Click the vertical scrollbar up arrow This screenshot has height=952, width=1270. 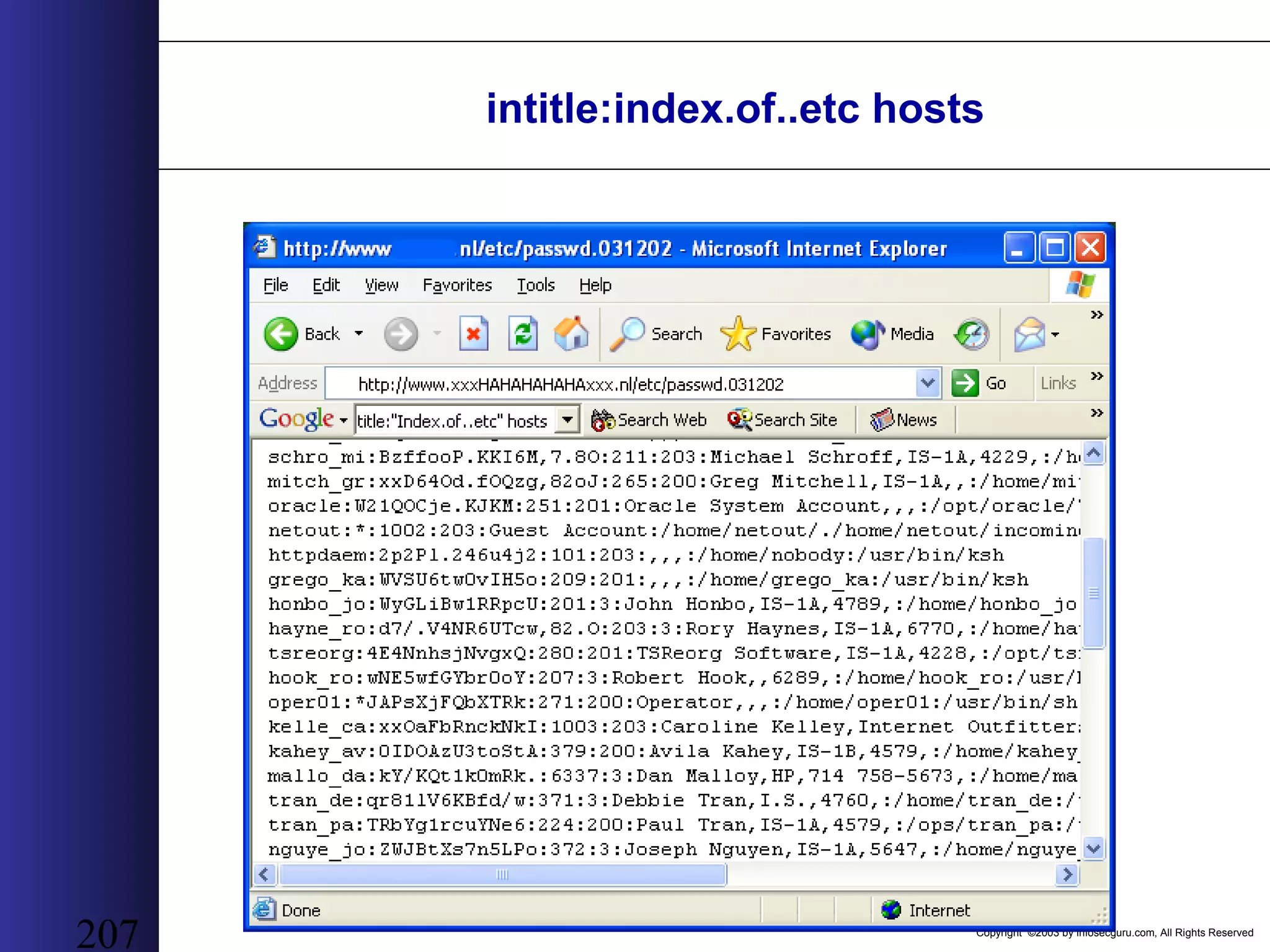1094,453
